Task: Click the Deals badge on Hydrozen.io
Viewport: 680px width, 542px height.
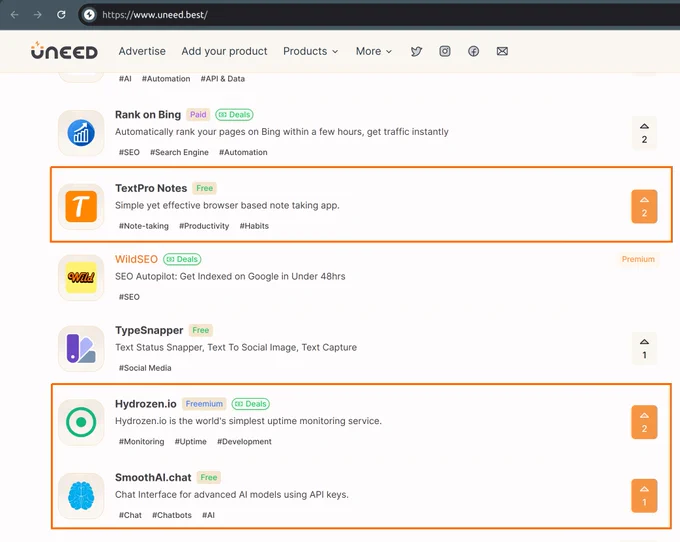Action: 251,404
